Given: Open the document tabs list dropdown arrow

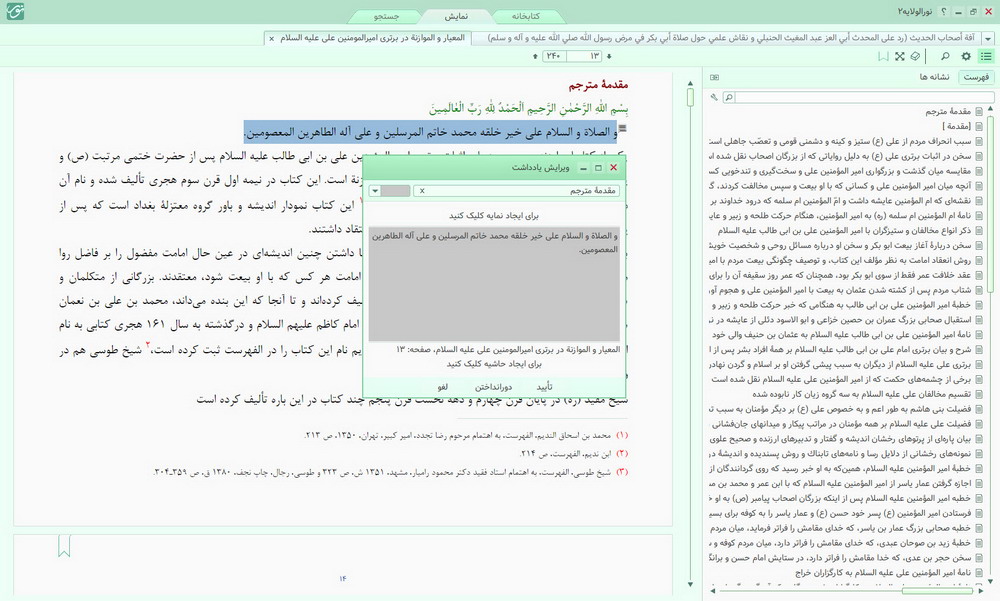Looking at the screenshot, I should point(988,38).
